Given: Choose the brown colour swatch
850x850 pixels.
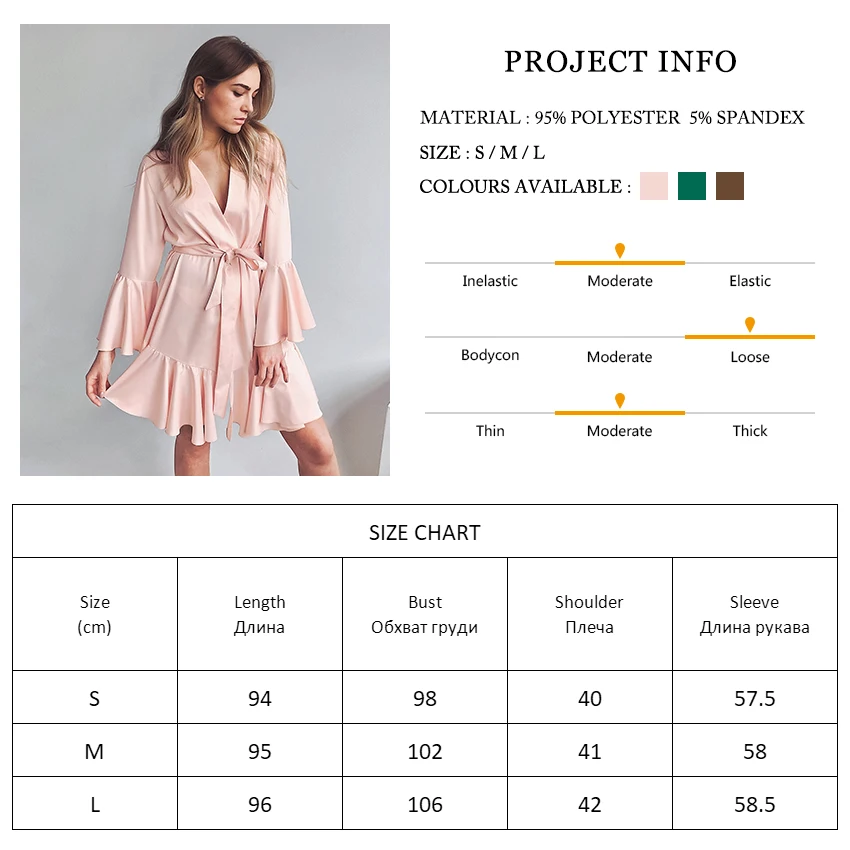Looking at the screenshot, I should click(x=730, y=186).
